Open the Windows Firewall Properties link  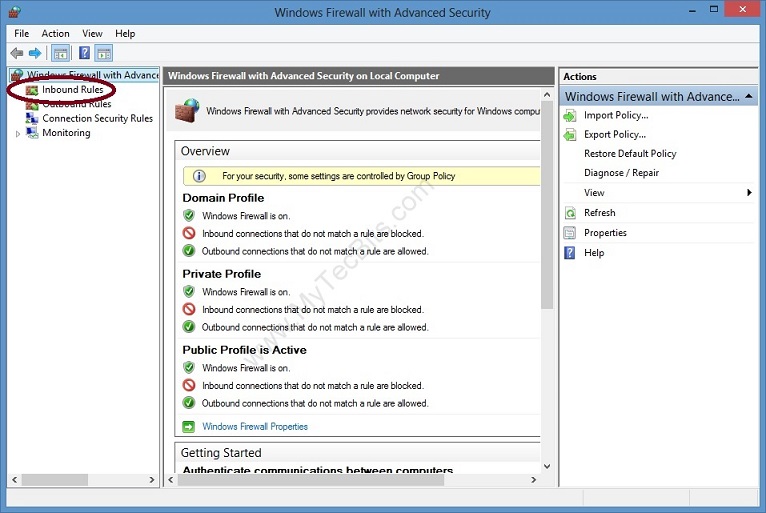click(255, 427)
